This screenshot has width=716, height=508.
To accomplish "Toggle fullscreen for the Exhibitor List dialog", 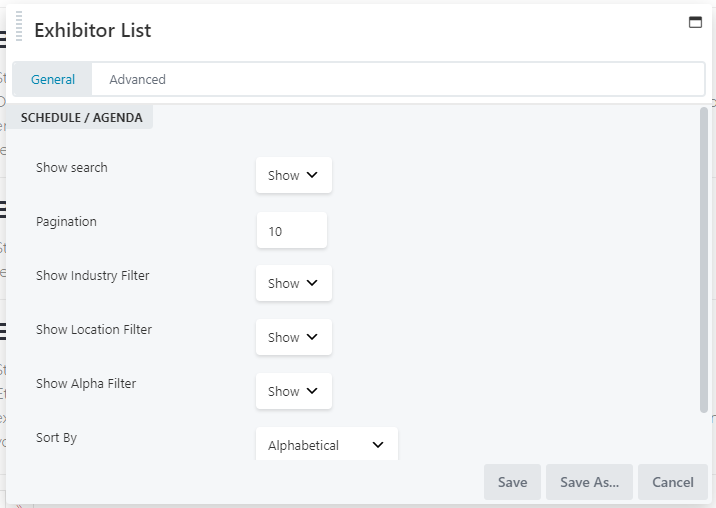I will click(x=695, y=22).
